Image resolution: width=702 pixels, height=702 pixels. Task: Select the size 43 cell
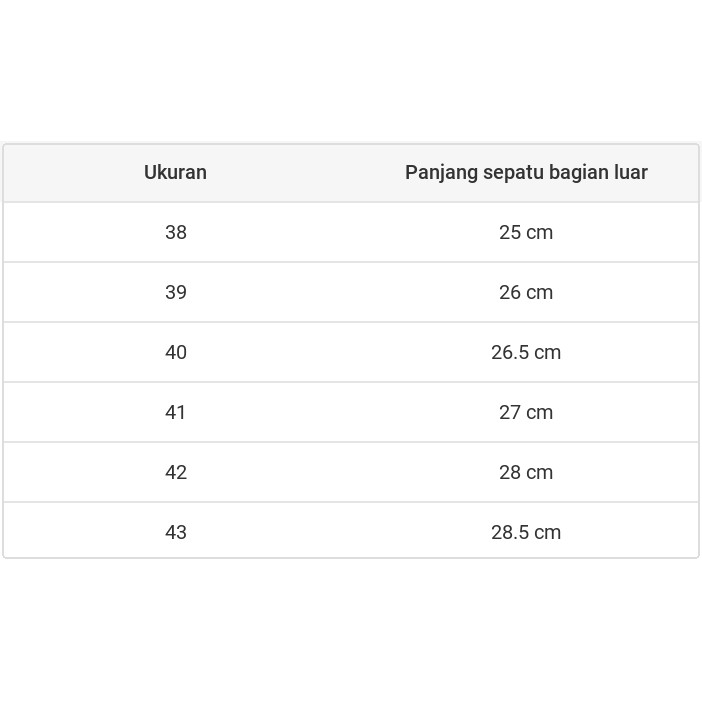pos(176,532)
